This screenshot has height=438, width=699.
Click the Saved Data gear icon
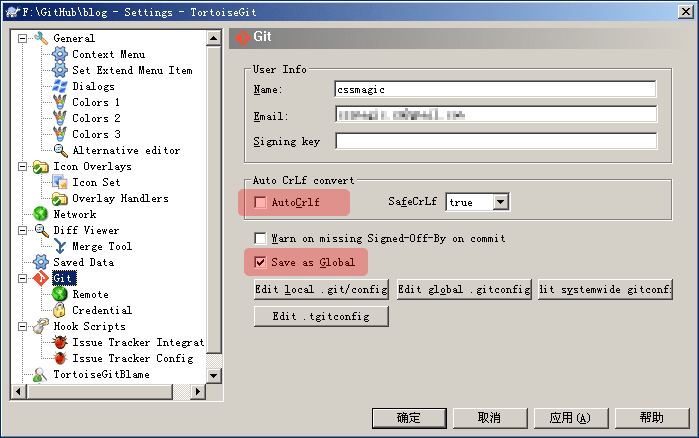tap(41, 262)
